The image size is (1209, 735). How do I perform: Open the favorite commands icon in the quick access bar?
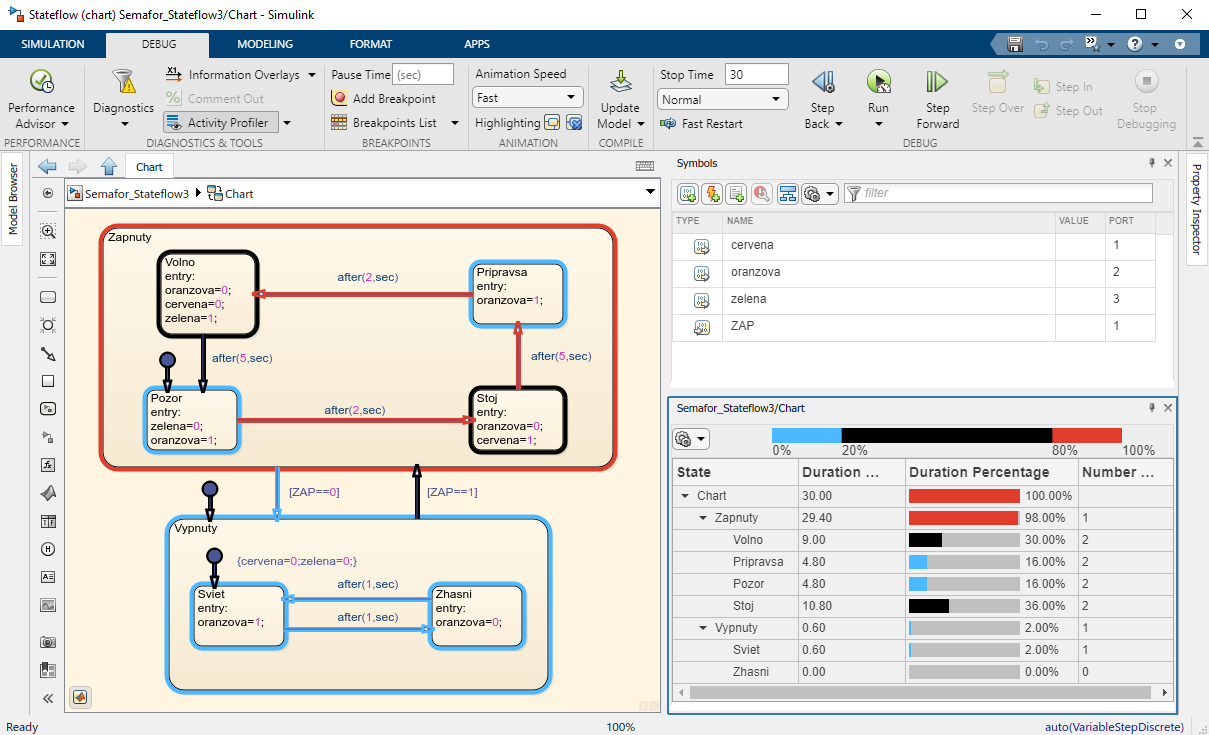[x=1093, y=45]
